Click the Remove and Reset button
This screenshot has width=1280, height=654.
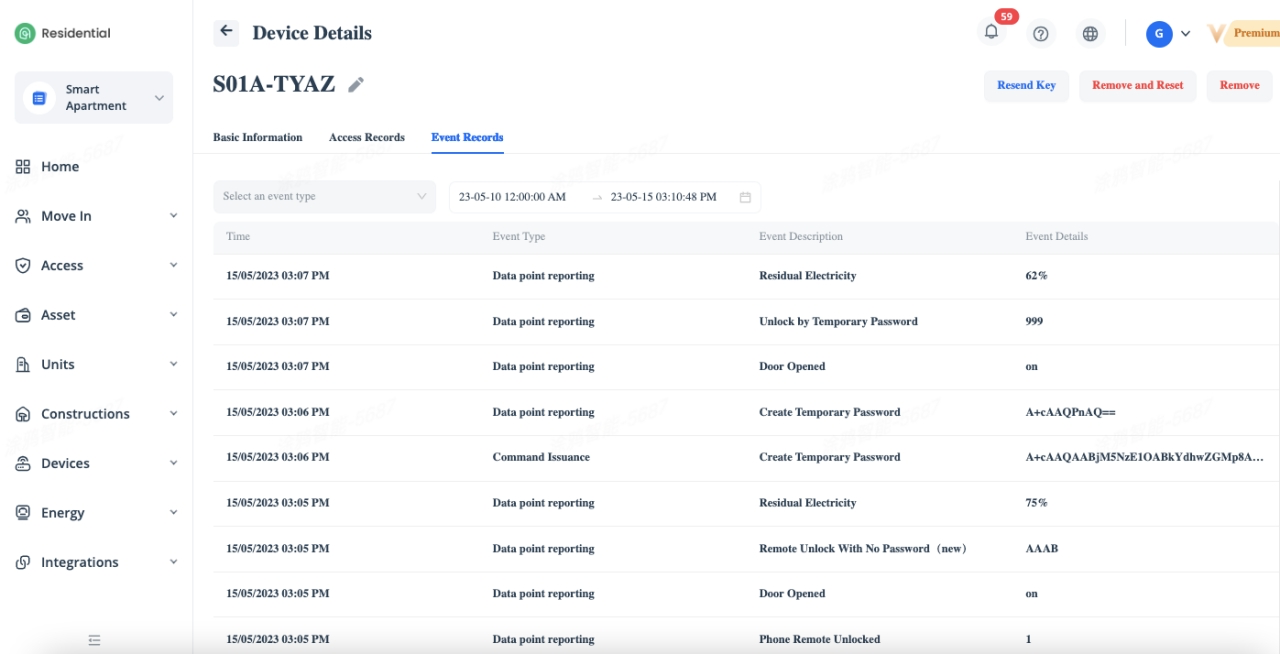point(1137,86)
